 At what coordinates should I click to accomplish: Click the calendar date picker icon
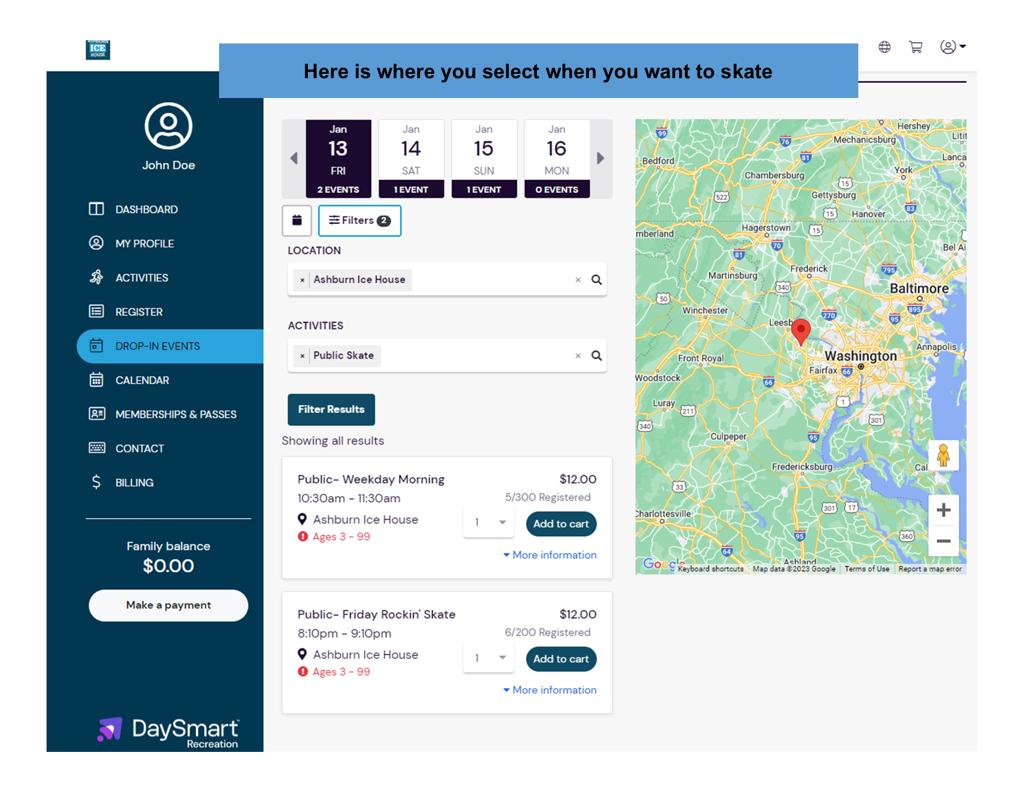297,221
